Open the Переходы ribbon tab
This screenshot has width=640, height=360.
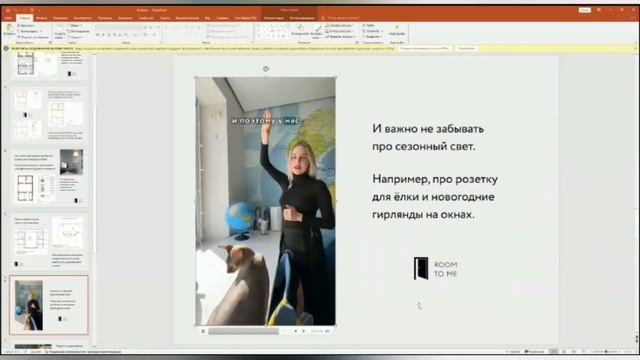[104, 18]
